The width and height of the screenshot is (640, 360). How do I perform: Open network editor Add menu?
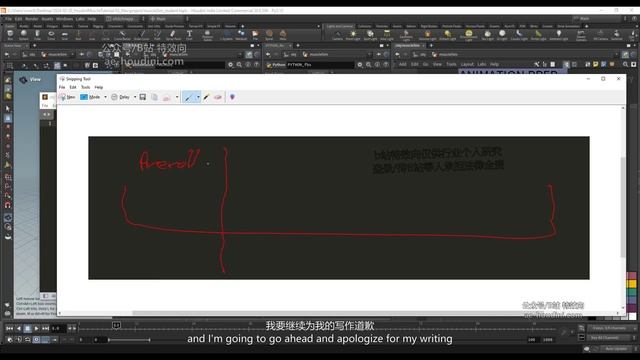(402, 64)
